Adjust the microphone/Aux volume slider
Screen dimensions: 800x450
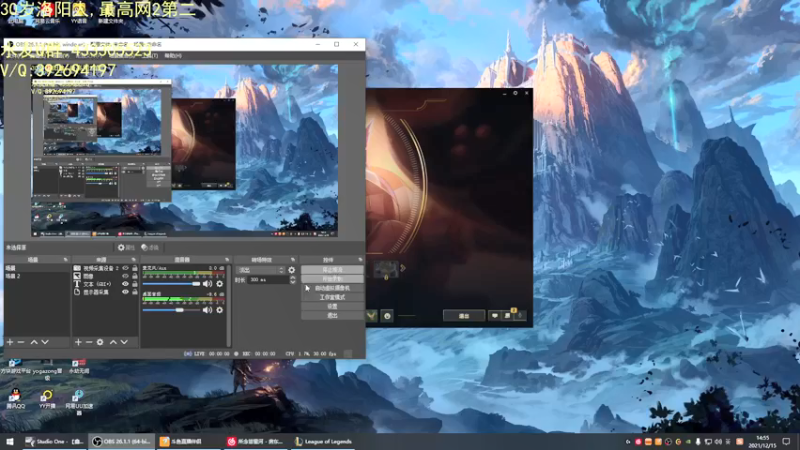coord(171,284)
